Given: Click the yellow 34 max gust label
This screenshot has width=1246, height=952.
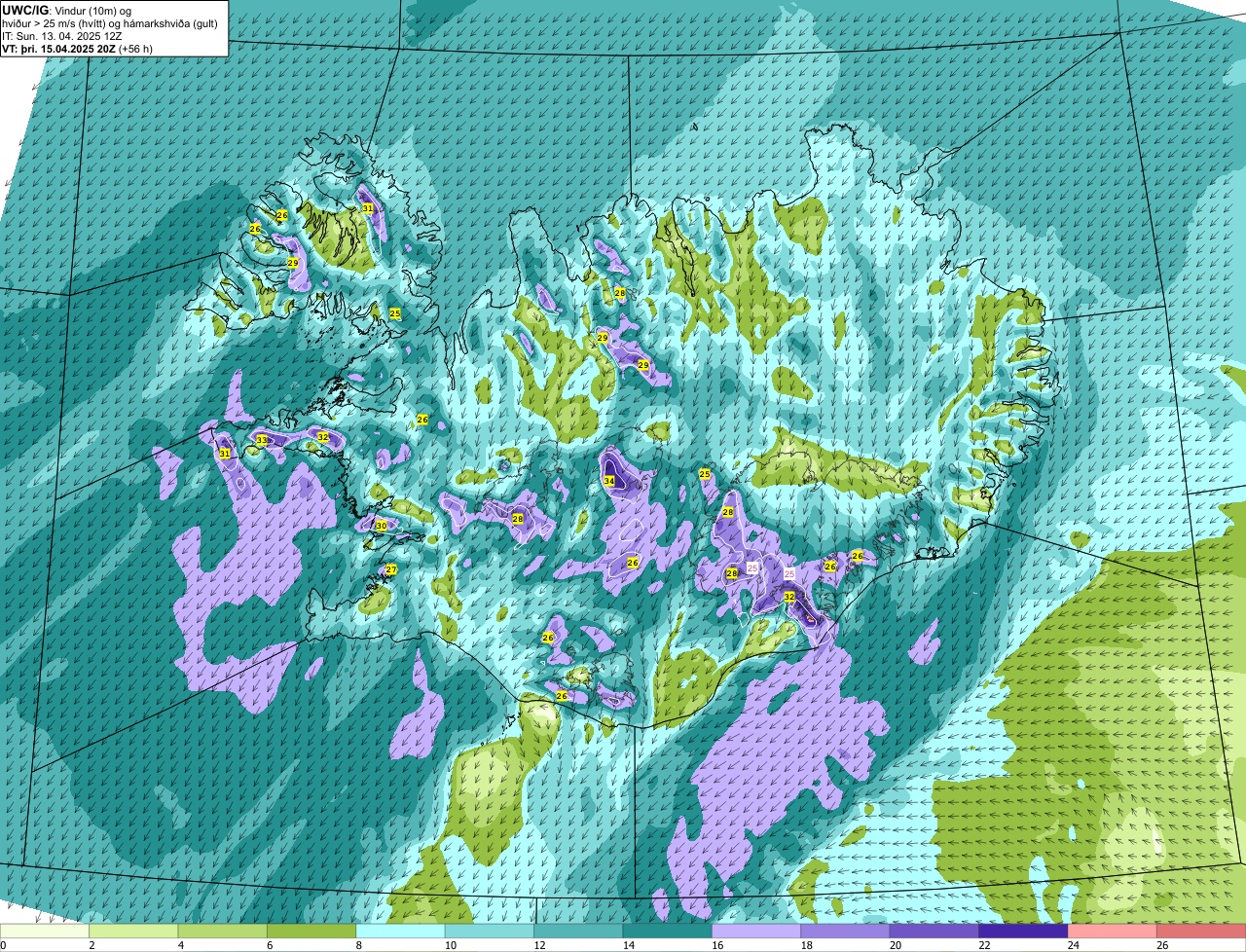Looking at the screenshot, I should pyautogui.click(x=609, y=481).
